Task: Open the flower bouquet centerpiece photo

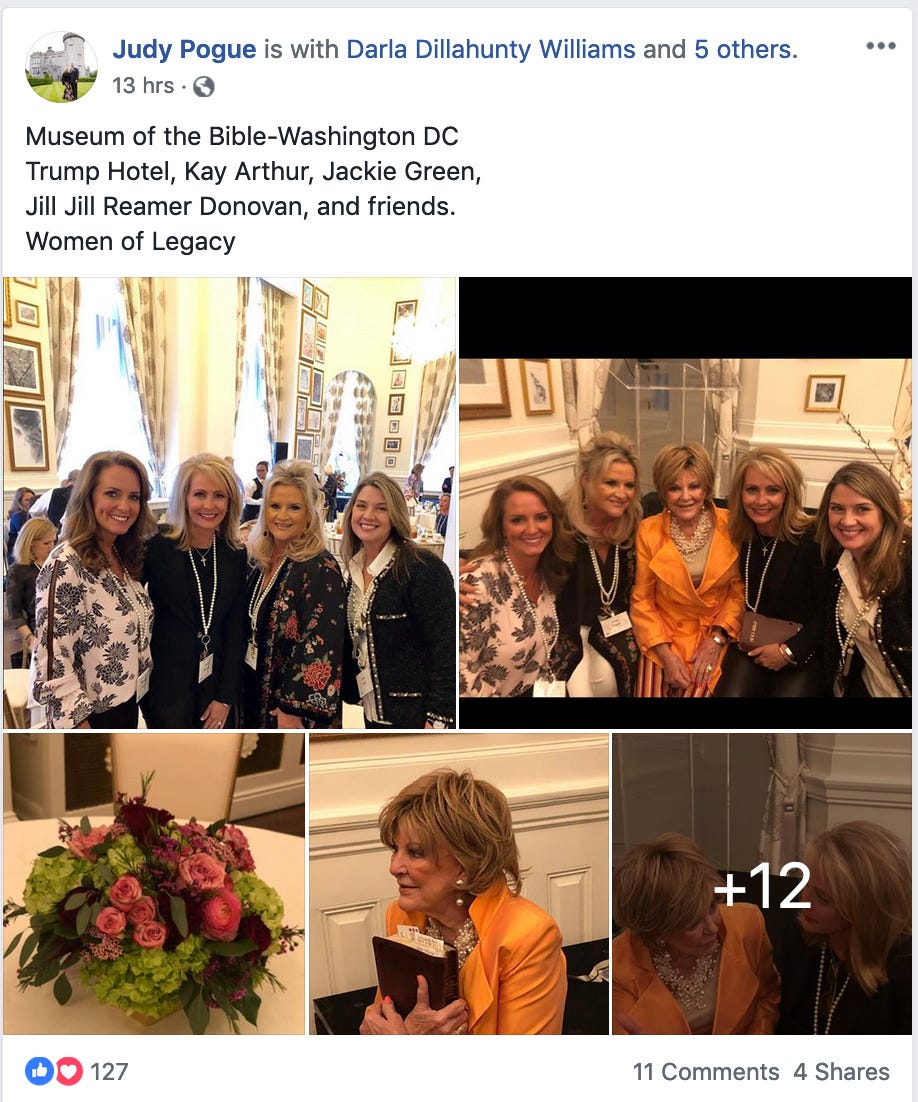Action: pos(154,883)
